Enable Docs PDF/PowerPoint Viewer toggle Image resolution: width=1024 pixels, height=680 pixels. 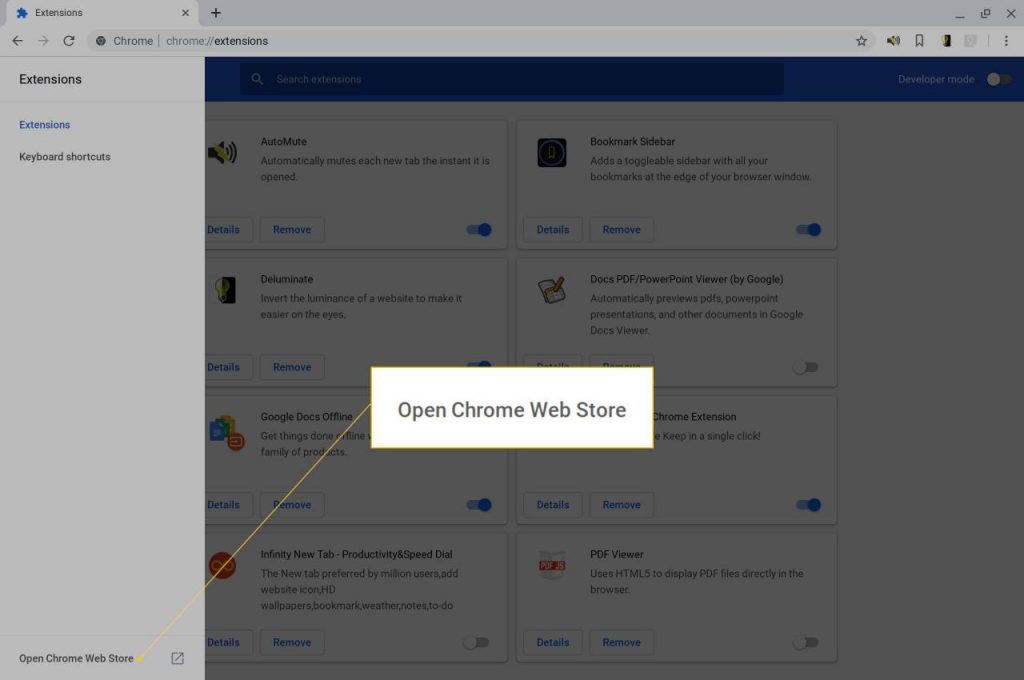(x=805, y=367)
